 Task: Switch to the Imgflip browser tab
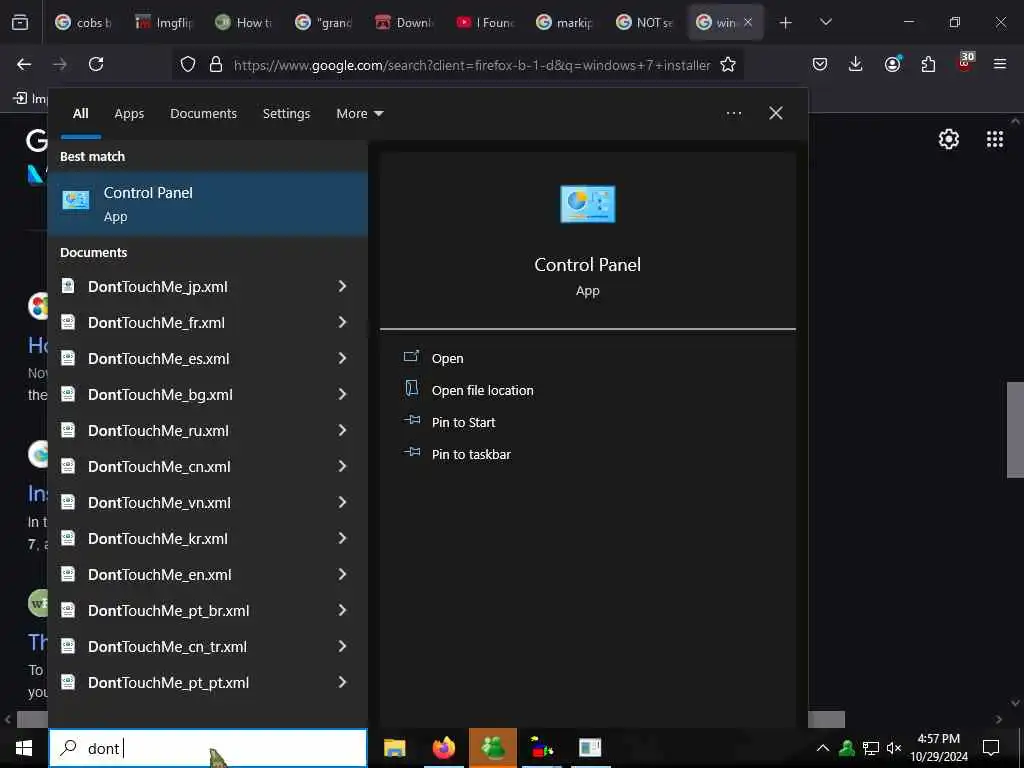pos(163,23)
